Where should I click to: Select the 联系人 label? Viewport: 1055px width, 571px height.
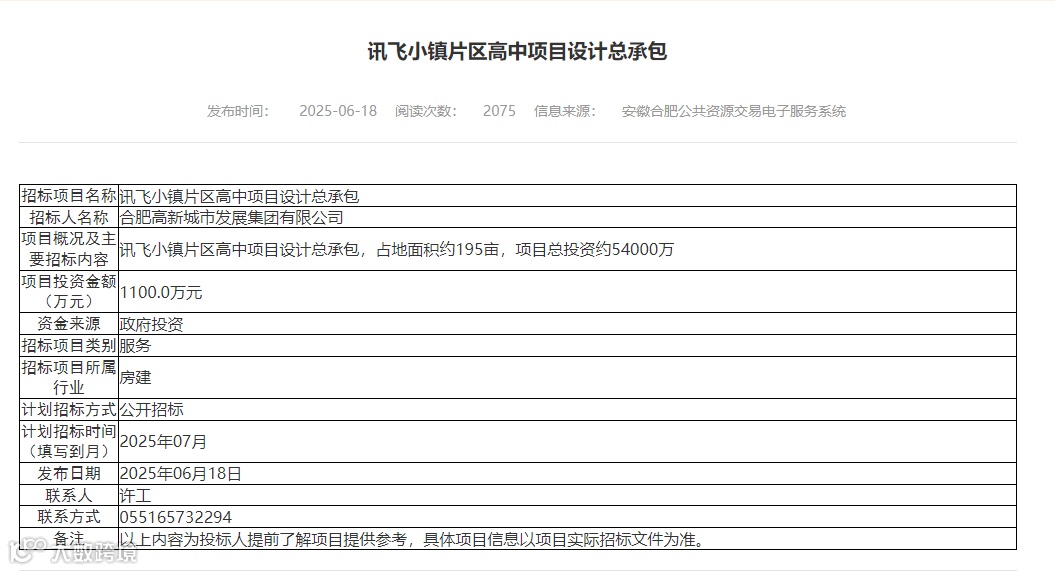click(x=69, y=495)
